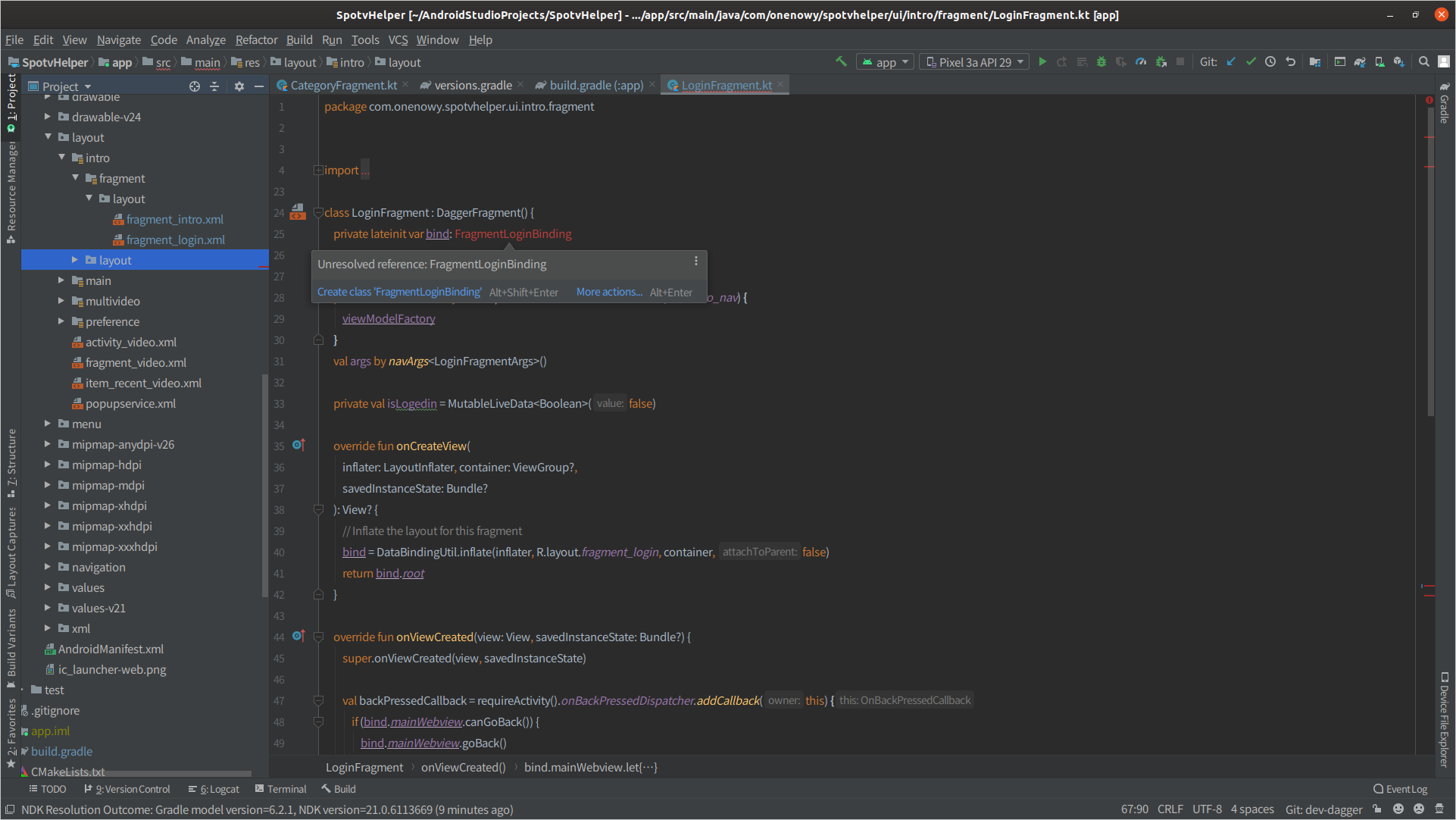
Task: Start debugging with the green bug icon
Action: pos(1101,62)
